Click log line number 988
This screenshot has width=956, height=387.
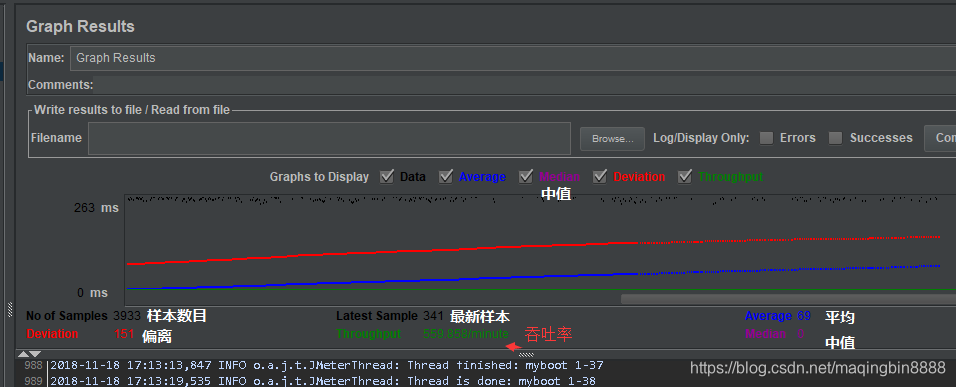point(33,366)
